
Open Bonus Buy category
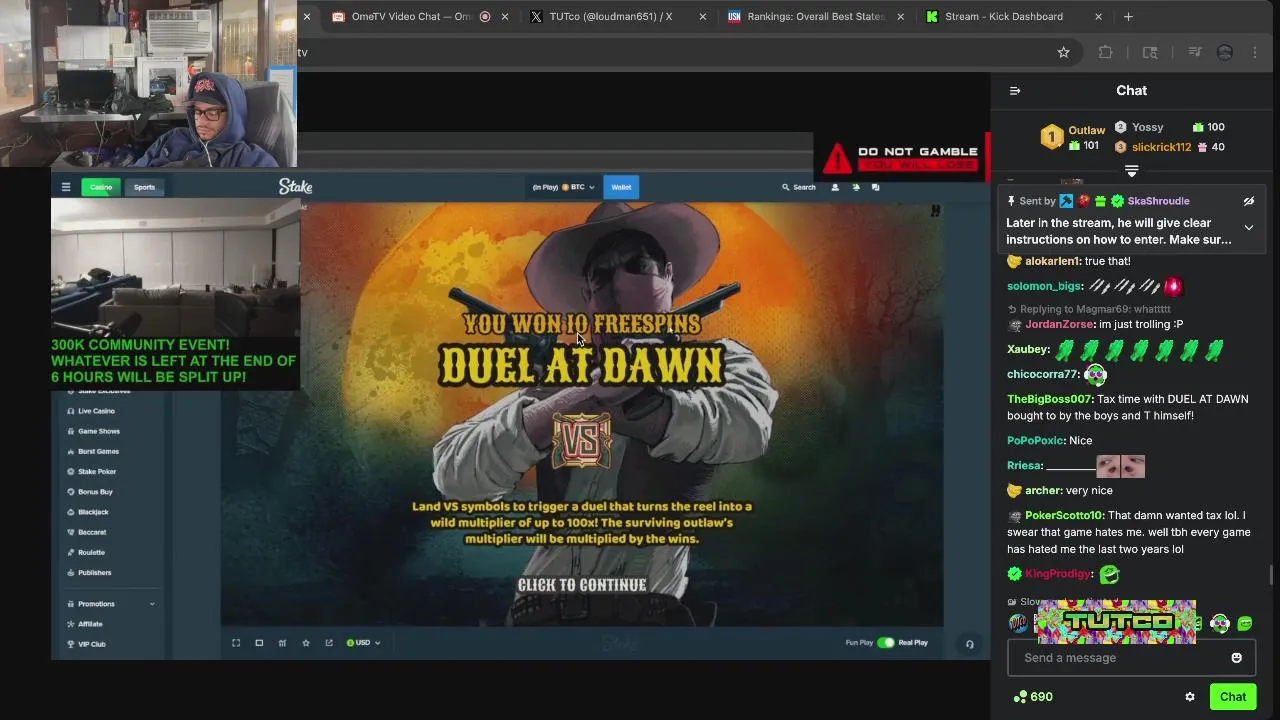tap(95, 492)
